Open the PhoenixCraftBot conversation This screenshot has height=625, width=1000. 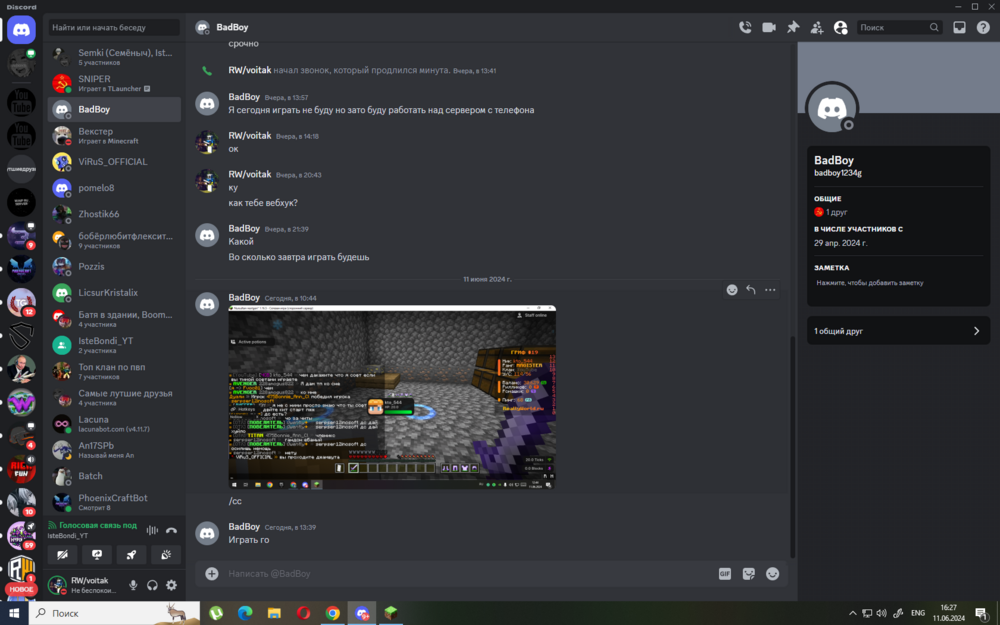click(x=114, y=502)
